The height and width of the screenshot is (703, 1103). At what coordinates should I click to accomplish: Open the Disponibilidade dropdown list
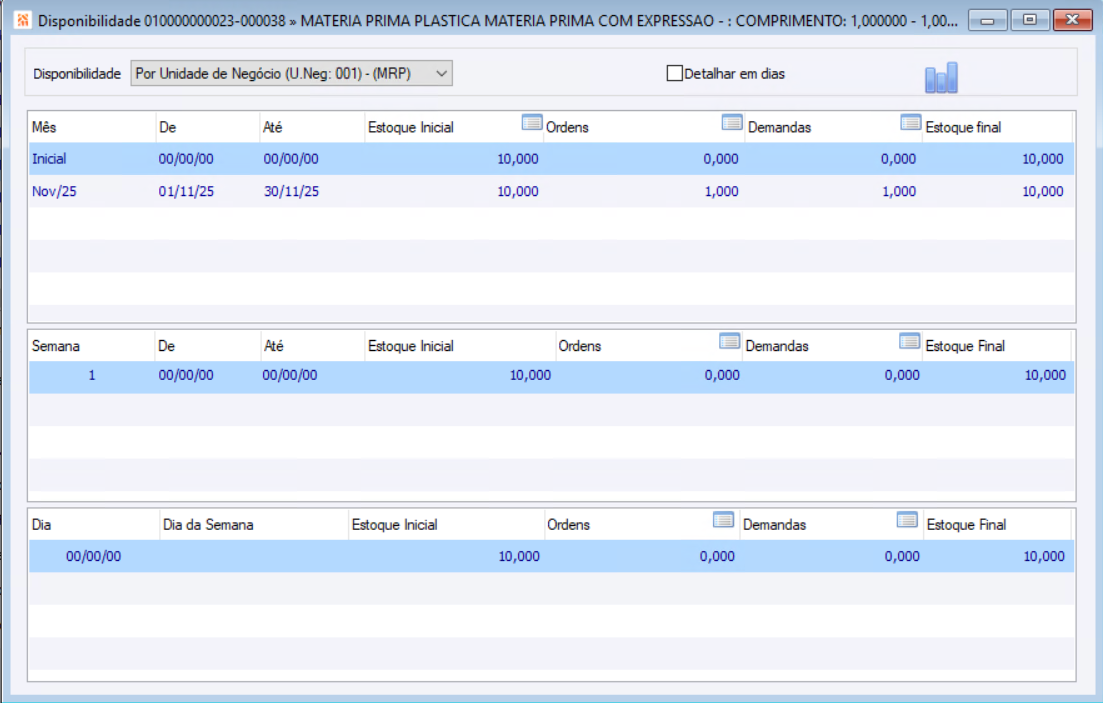coord(291,73)
